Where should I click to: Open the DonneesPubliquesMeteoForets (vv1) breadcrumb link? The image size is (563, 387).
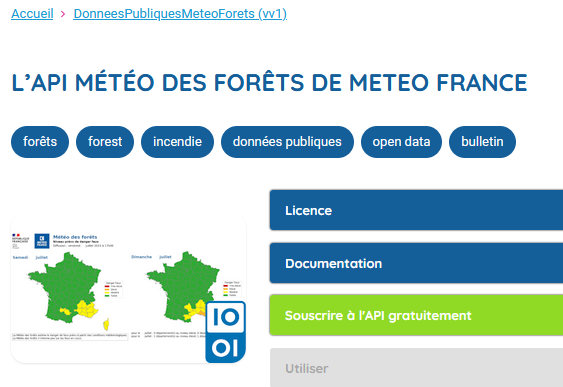(x=180, y=14)
